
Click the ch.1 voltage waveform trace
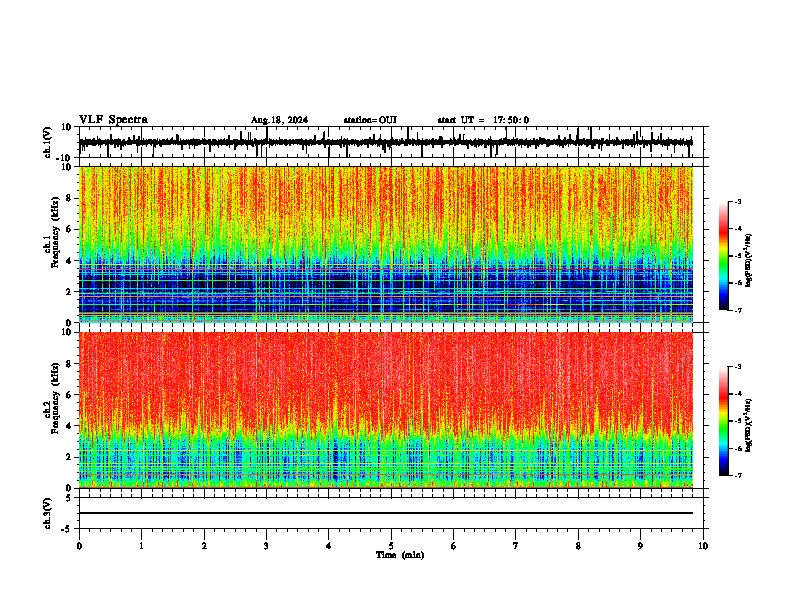point(385,142)
